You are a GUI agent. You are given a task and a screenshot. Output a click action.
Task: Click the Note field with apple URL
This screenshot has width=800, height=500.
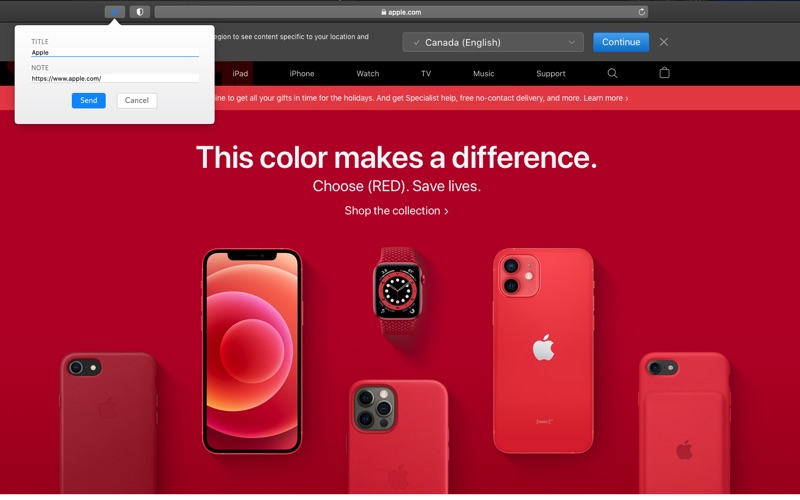[115, 79]
